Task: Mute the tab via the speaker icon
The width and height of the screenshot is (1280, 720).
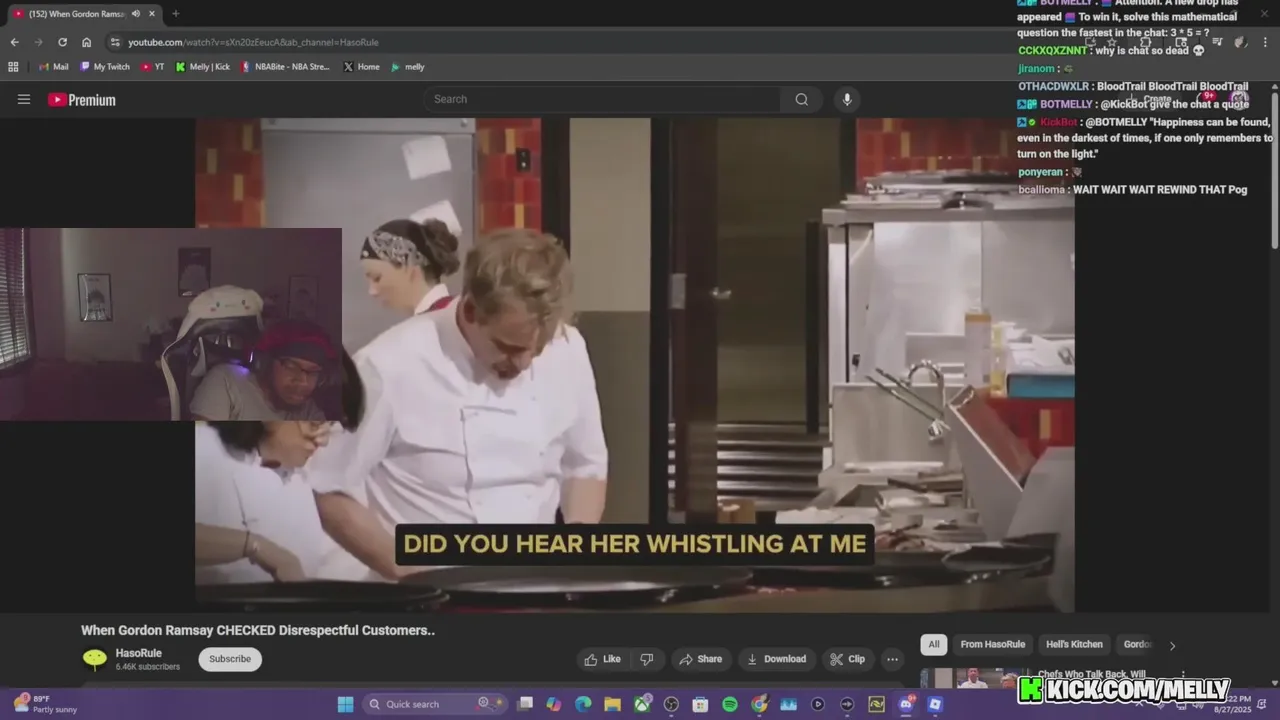Action: [136, 13]
